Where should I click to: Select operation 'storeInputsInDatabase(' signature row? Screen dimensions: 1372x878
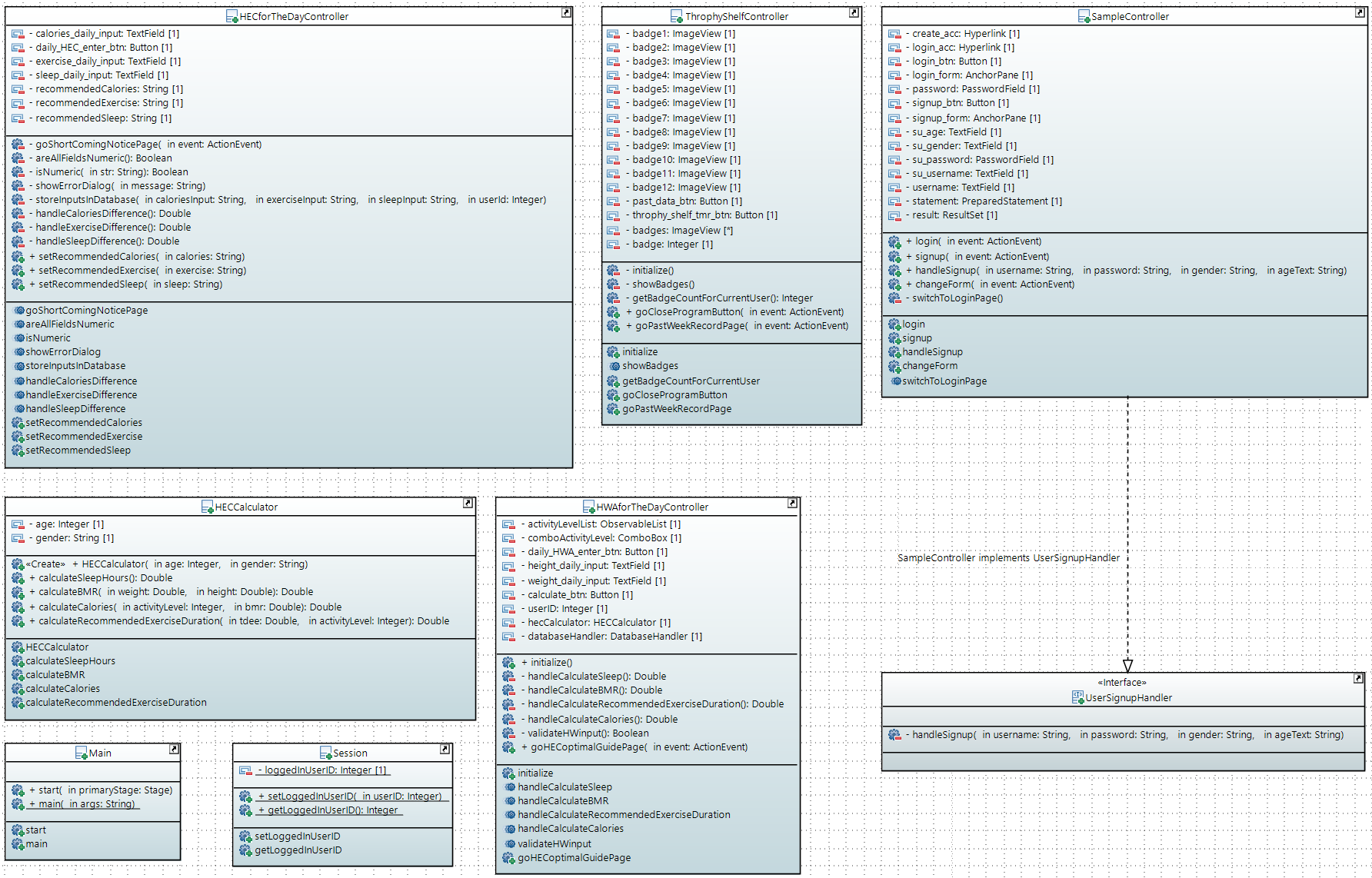[288, 200]
